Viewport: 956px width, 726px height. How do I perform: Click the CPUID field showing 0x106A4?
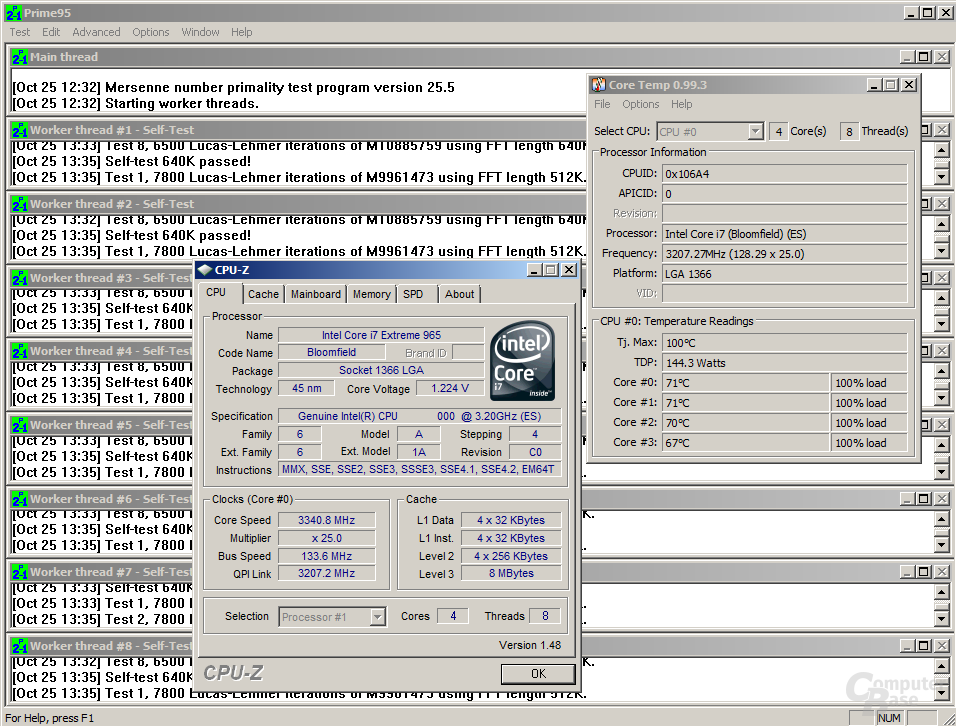pos(785,174)
